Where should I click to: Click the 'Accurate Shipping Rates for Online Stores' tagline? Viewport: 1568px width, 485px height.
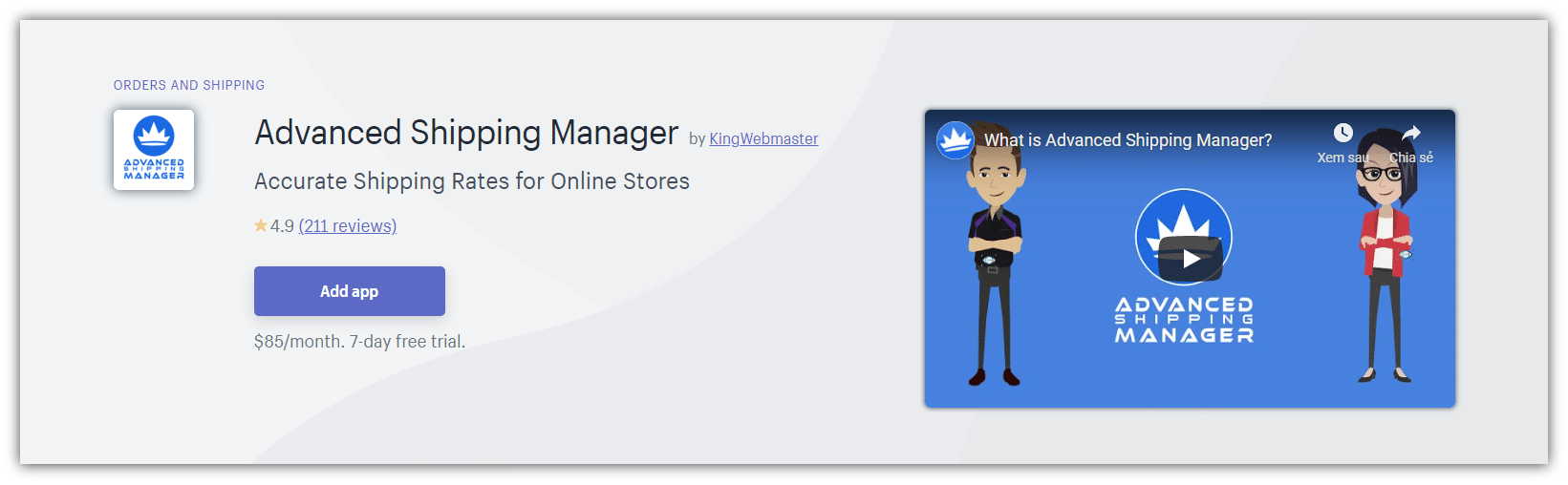[472, 181]
